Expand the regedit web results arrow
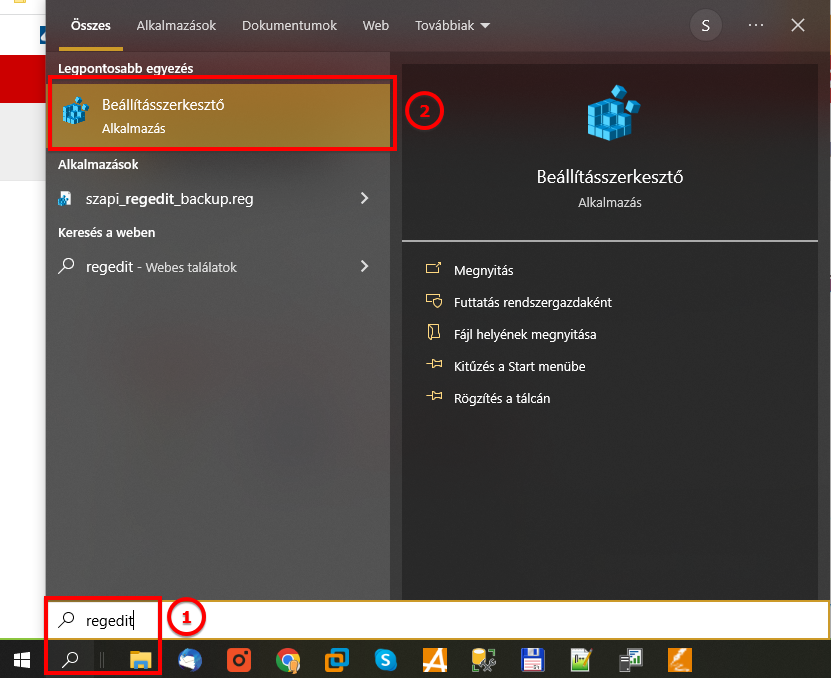Image resolution: width=831 pixels, height=678 pixels. tap(364, 267)
